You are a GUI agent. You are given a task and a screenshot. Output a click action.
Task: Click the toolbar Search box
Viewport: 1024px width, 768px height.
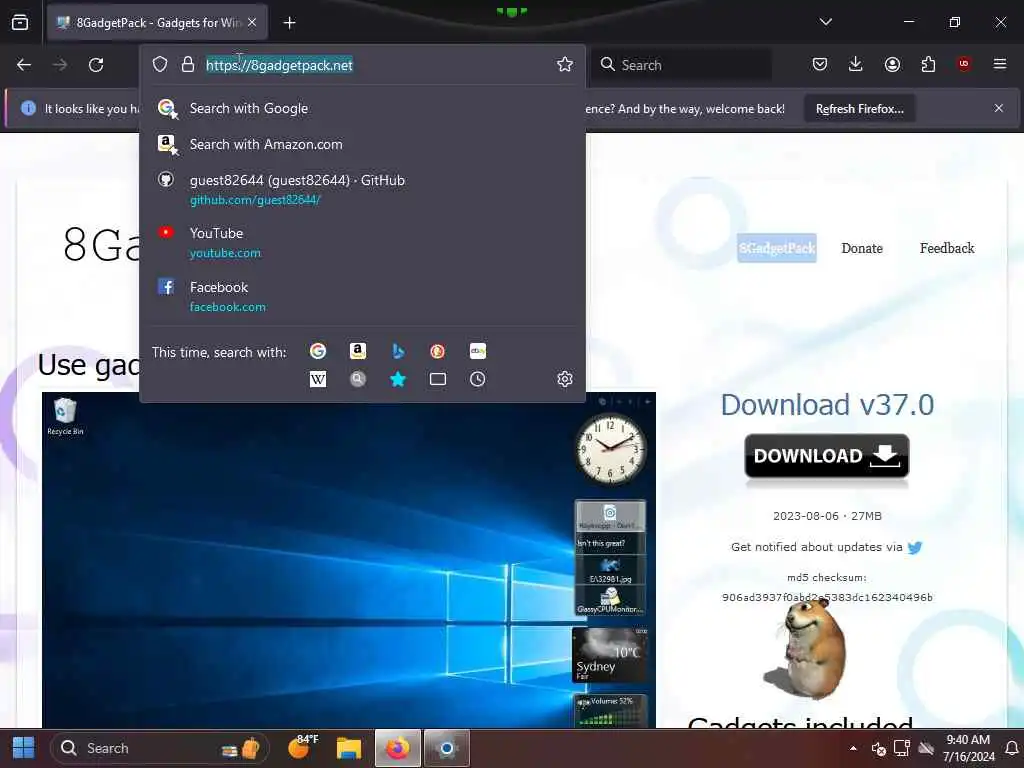pos(681,65)
